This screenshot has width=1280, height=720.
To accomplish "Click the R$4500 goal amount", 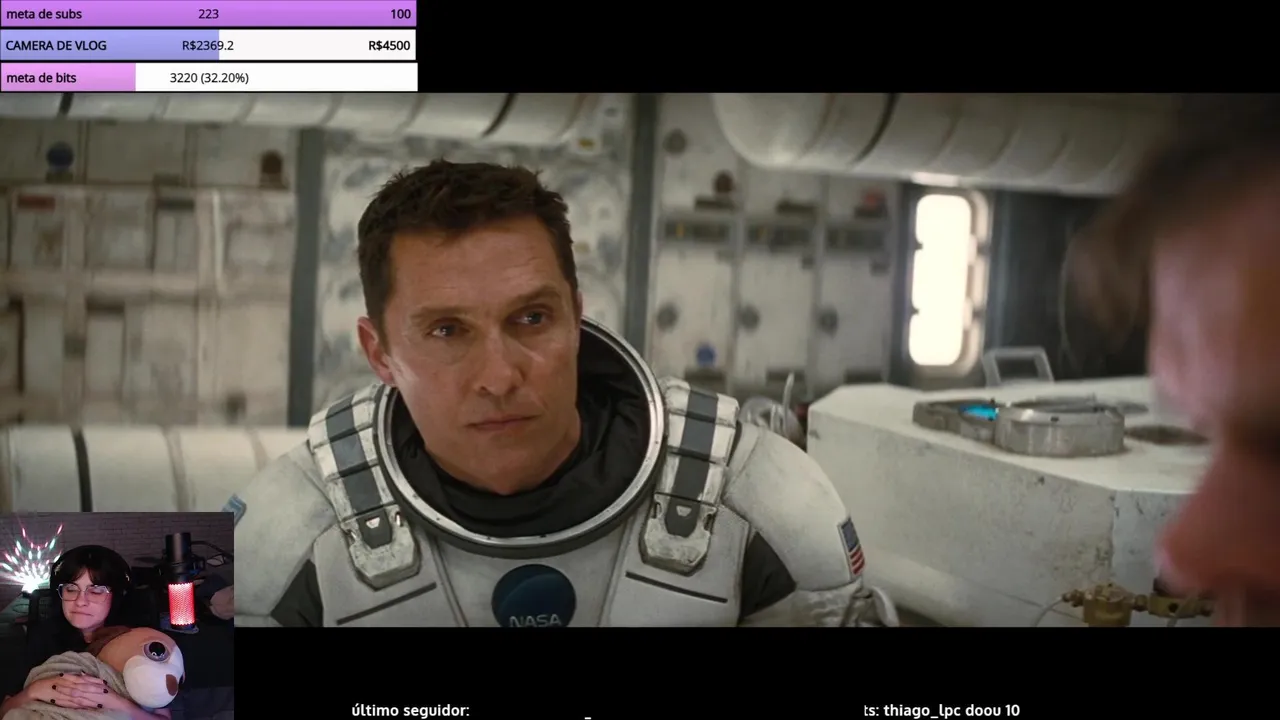I will pyautogui.click(x=389, y=45).
